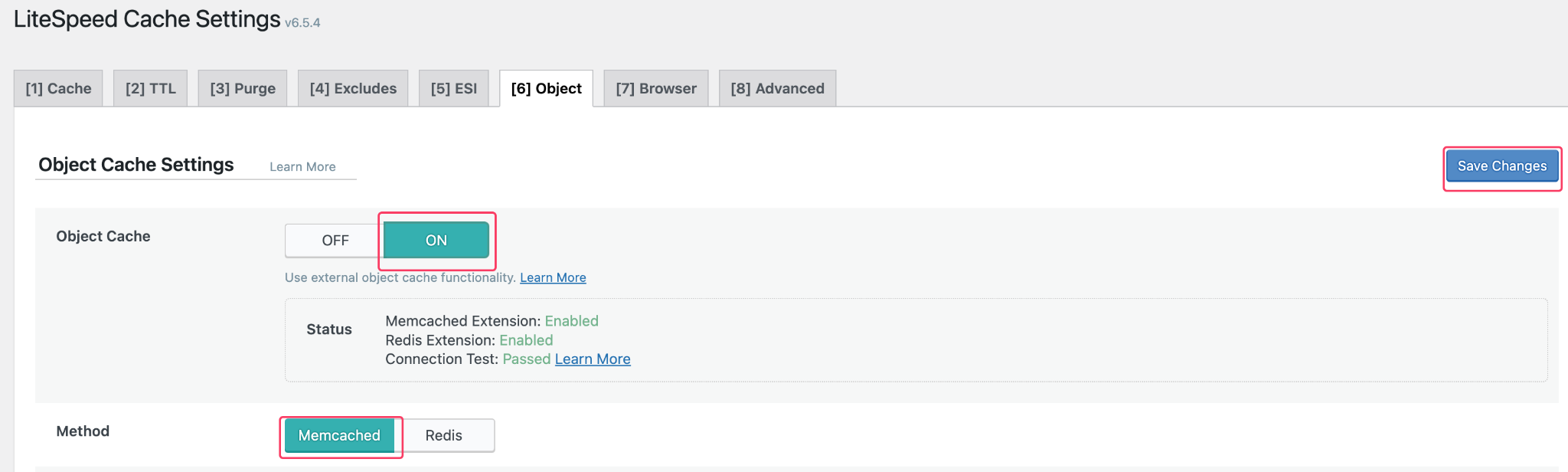The width and height of the screenshot is (1568, 472).
Task: Open Learn More link next to Connection Test
Action: 593,359
